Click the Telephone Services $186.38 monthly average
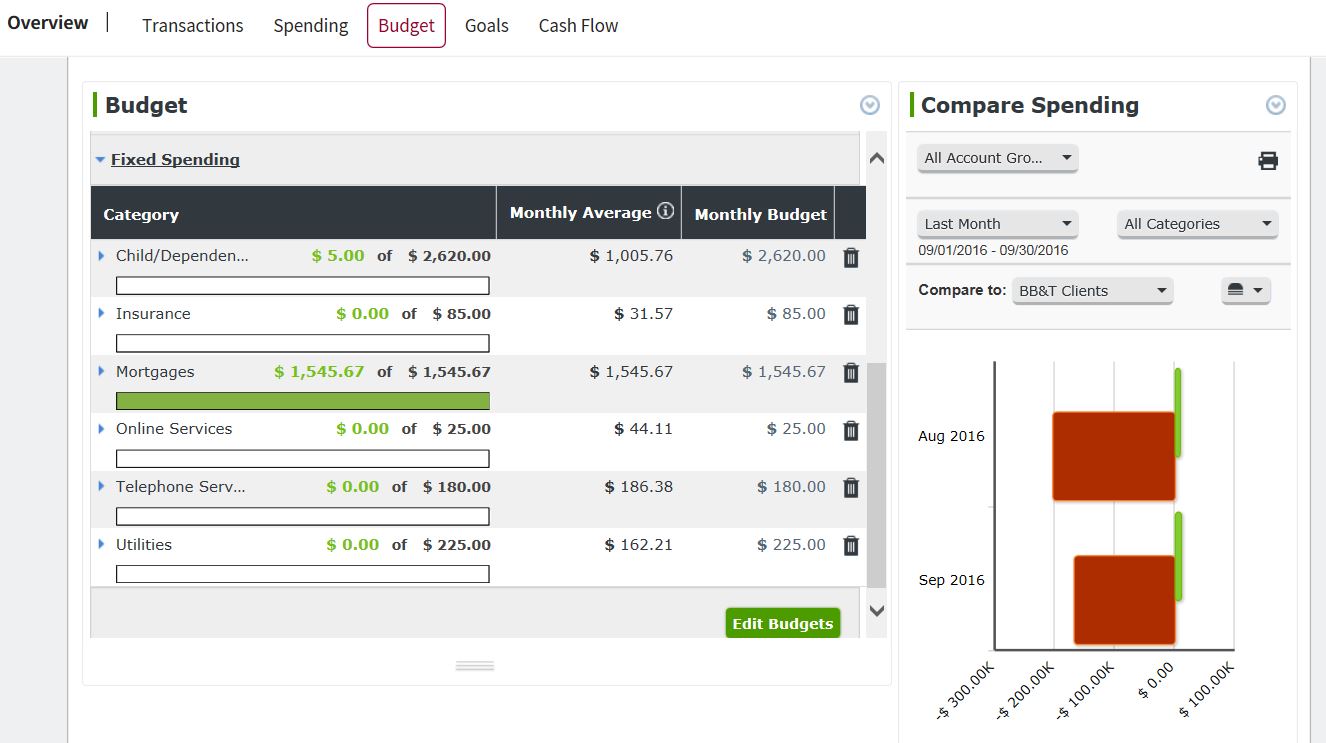Screen dimensions: 1326x743 [639, 487]
